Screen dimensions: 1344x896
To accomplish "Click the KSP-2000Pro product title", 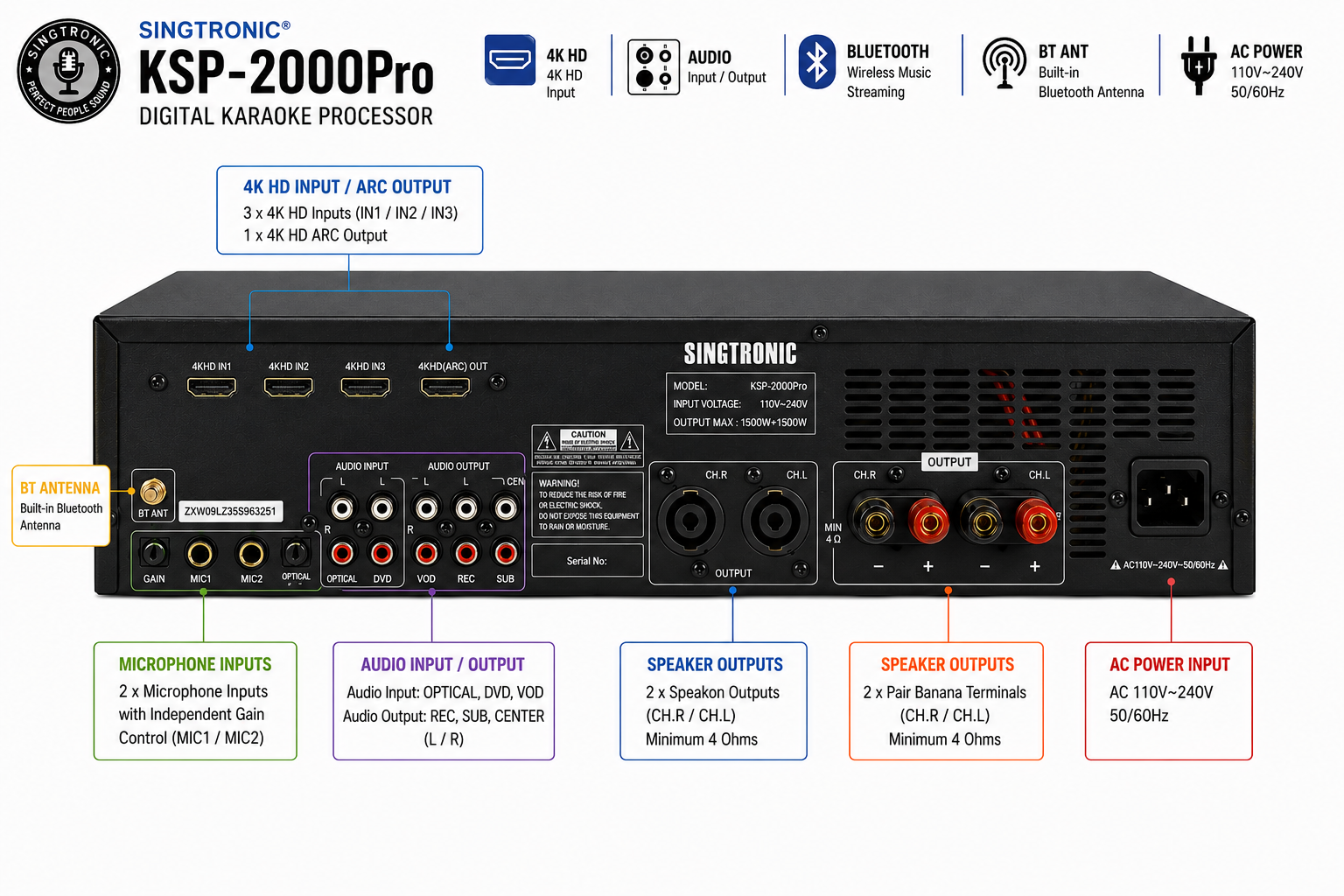I will click(286, 72).
